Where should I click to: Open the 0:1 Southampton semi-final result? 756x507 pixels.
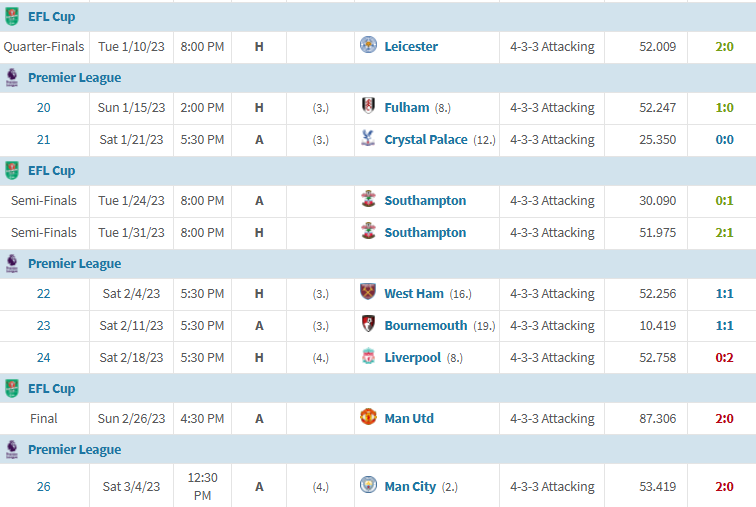pyautogui.click(x=724, y=200)
